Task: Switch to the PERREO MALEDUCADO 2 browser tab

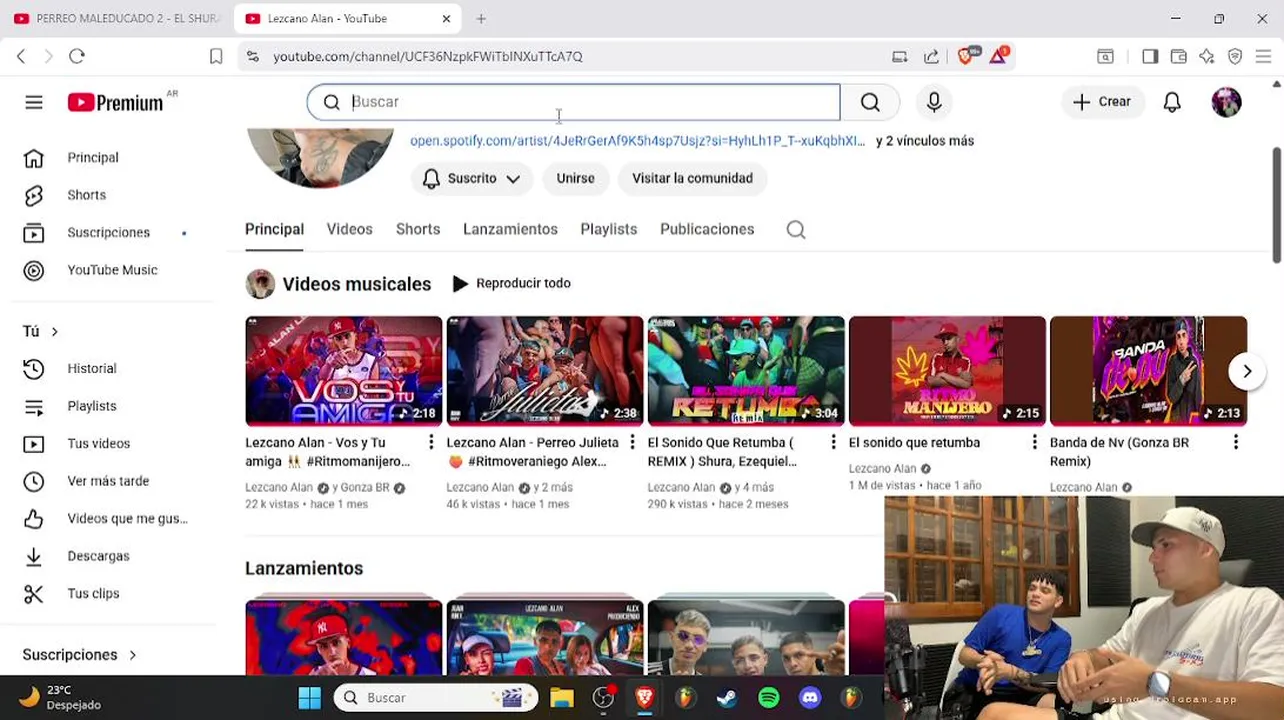Action: coord(117,19)
